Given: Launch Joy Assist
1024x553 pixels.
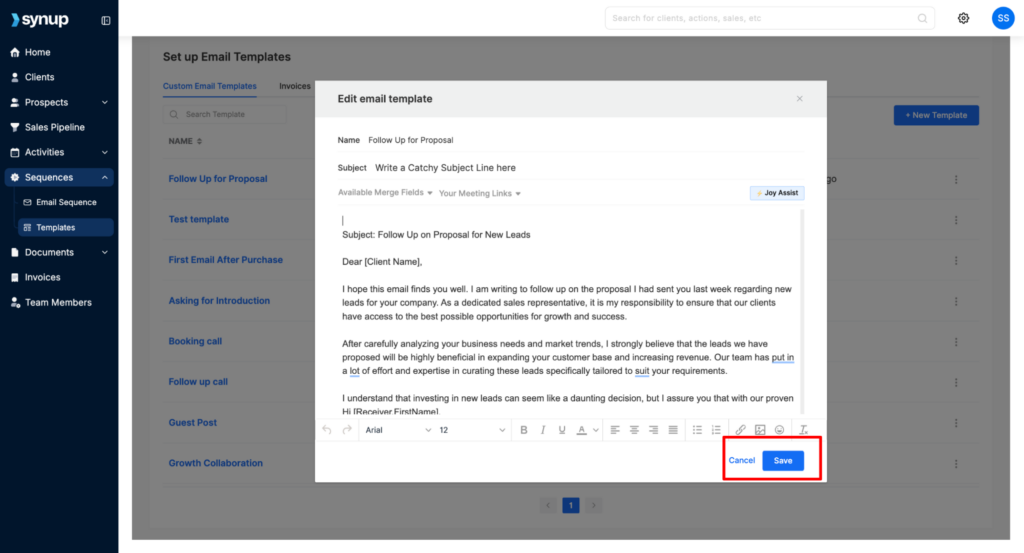Looking at the screenshot, I should click(x=777, y=193).
